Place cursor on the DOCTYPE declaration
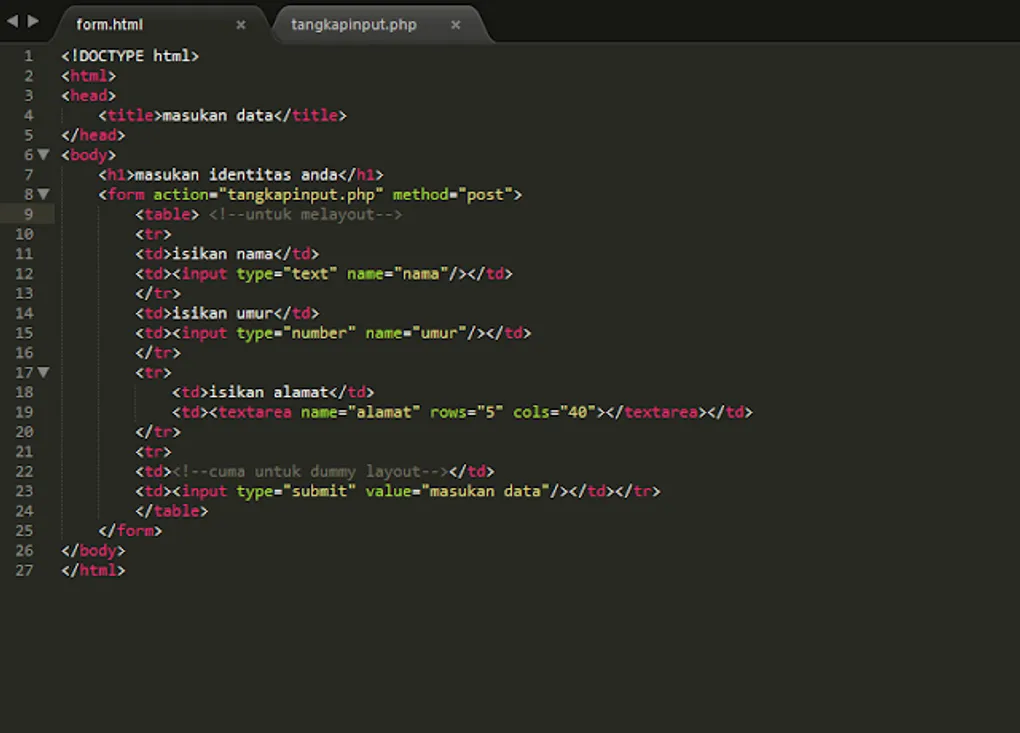This screenshot has height=733, width=1020. (x=130, y=56)
